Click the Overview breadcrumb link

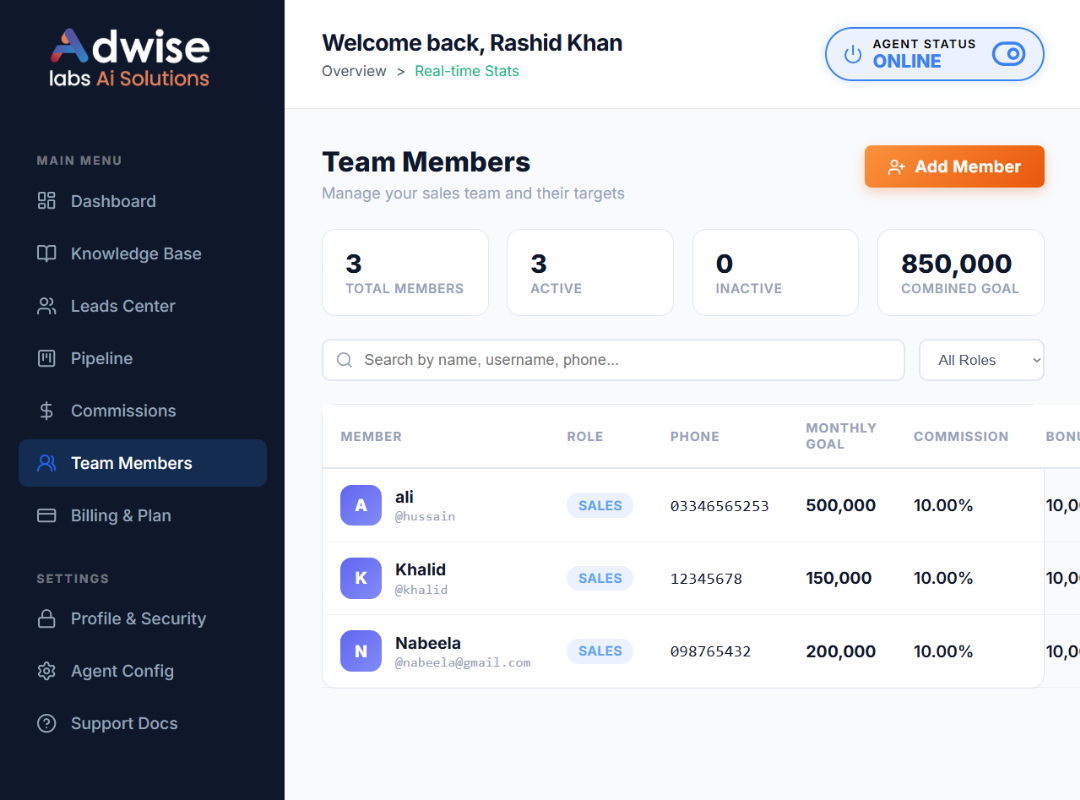[x=354, y=71]
